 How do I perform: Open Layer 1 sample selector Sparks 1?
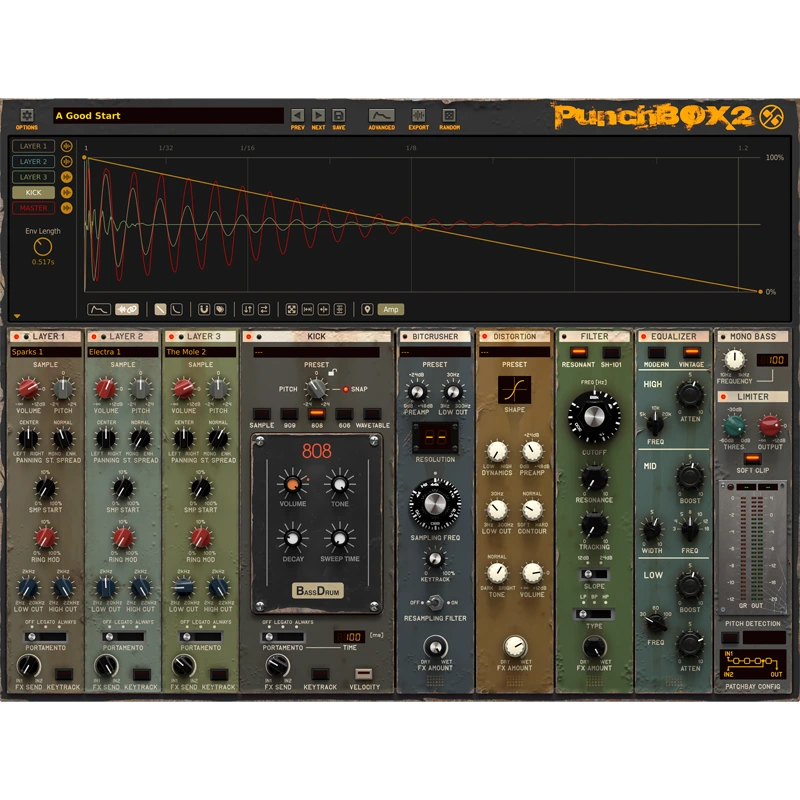[x=46, y=352]
